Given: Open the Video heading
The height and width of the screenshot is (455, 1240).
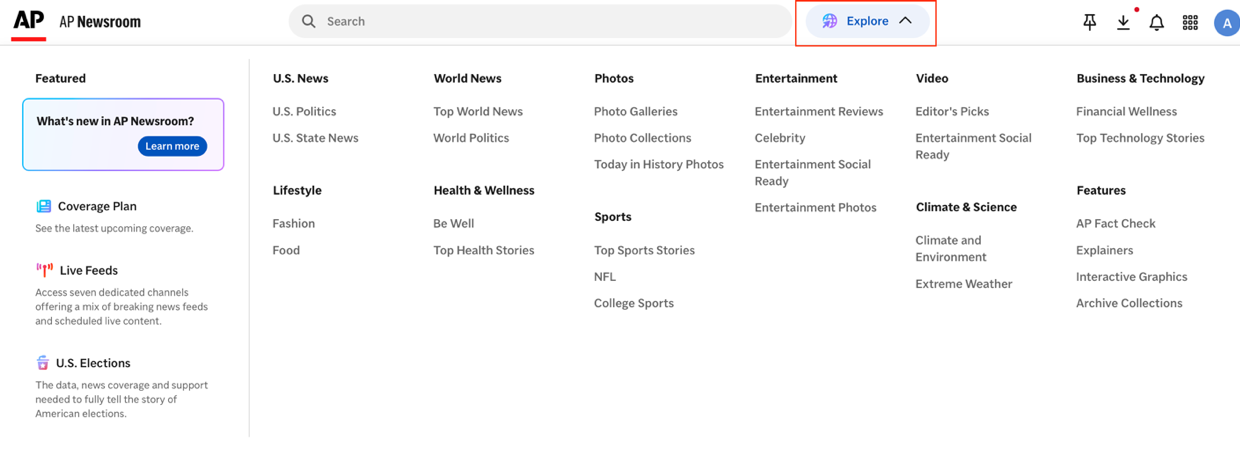Looking at the screenshot, I should coord(932,78).
